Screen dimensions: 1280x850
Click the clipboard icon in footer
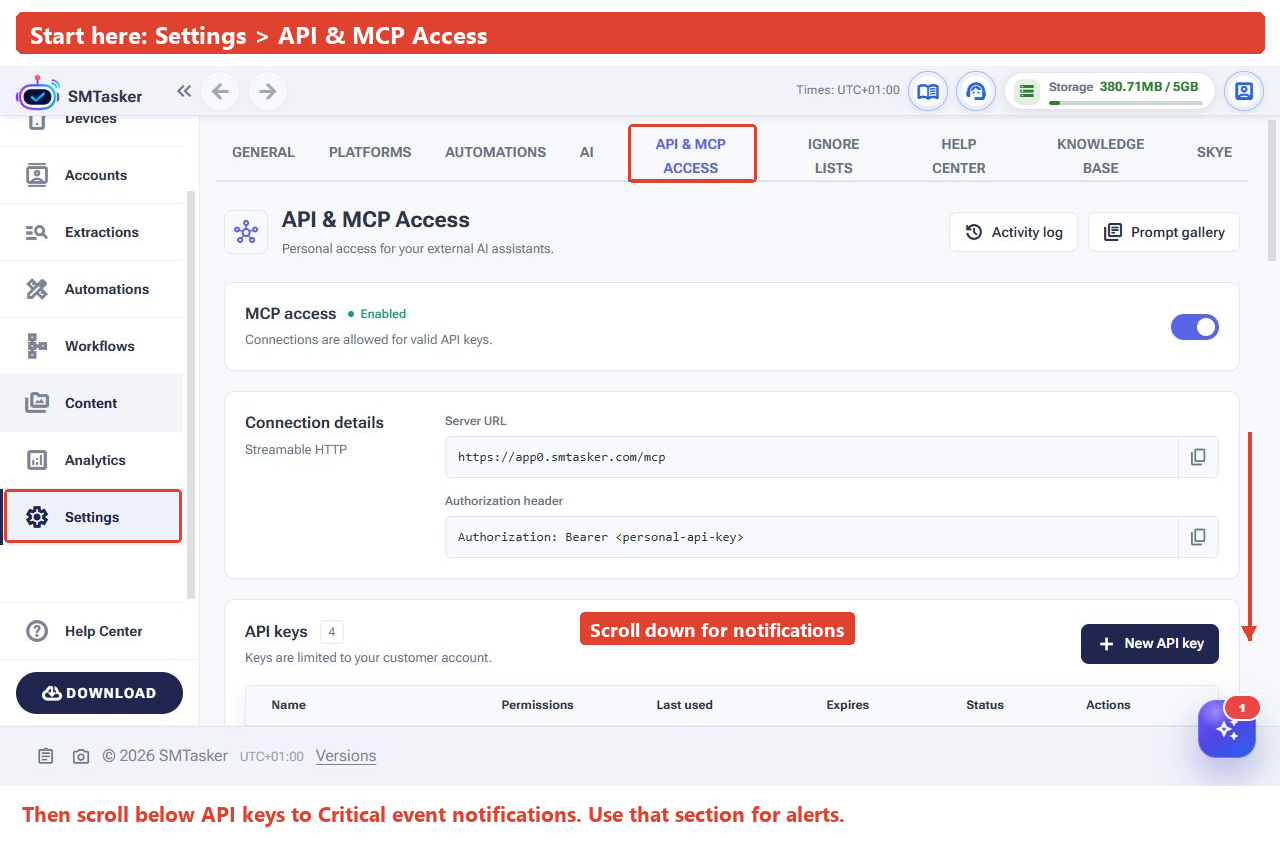point(46,756)
